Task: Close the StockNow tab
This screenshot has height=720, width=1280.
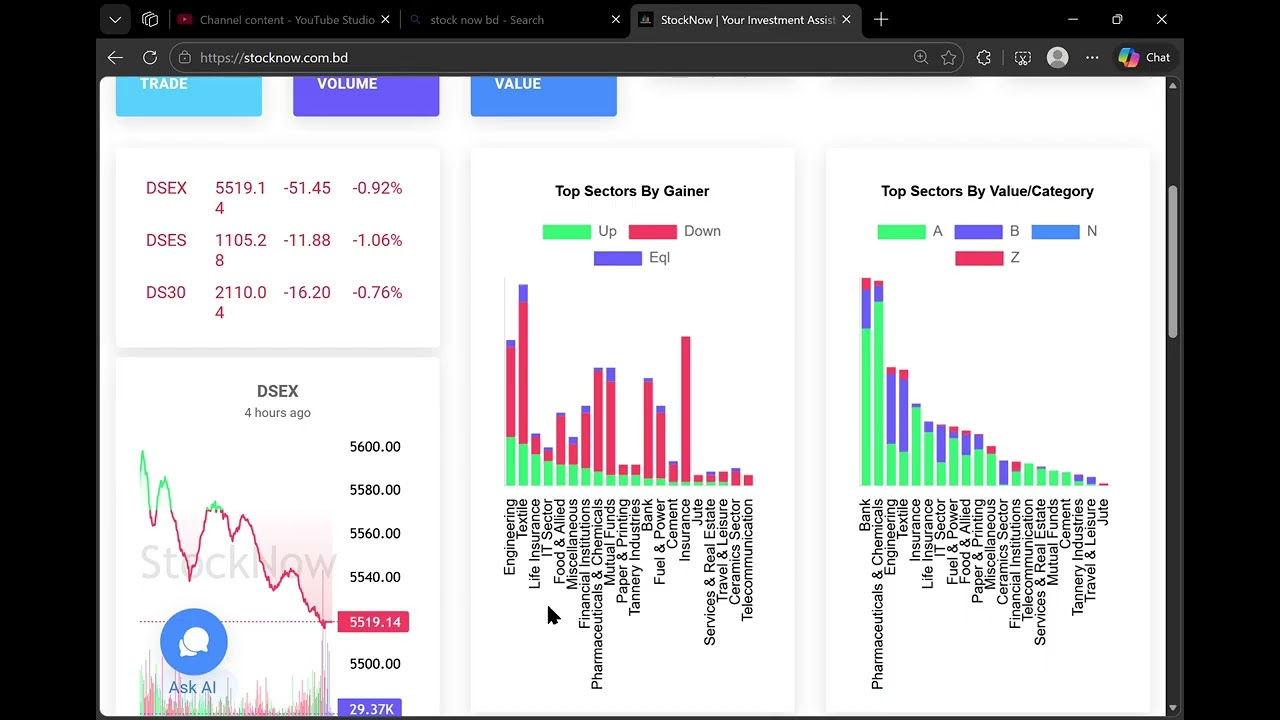Action: pyautogui.click(x=847, y=20)
